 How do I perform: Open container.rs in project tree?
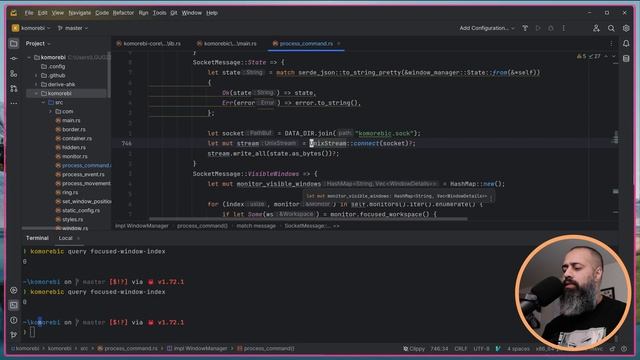click(73, 138)
